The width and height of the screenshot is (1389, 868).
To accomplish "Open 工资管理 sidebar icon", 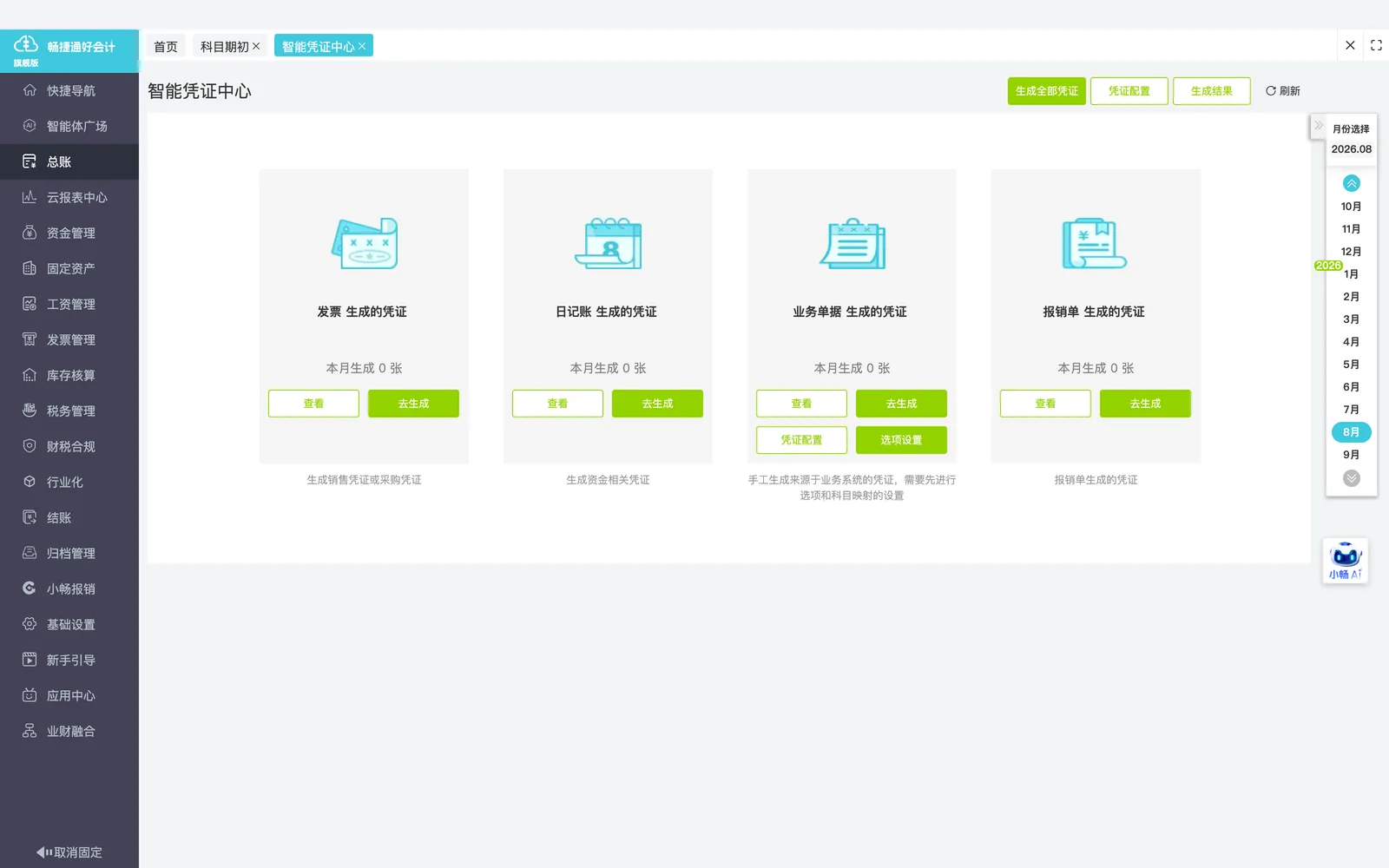I will pos(30,304).
